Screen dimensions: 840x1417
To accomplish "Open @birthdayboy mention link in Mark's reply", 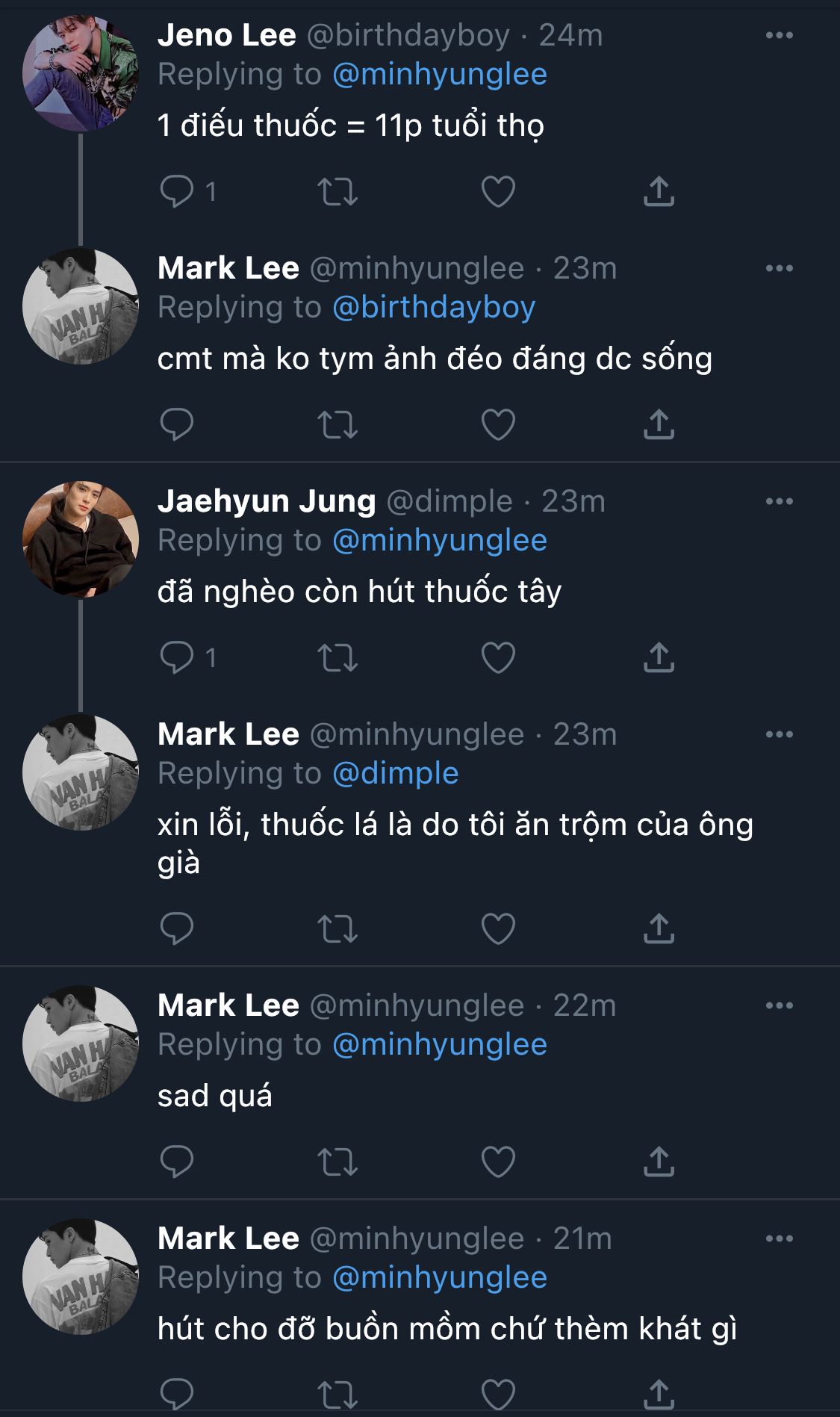I will click(x=434, y=307).
